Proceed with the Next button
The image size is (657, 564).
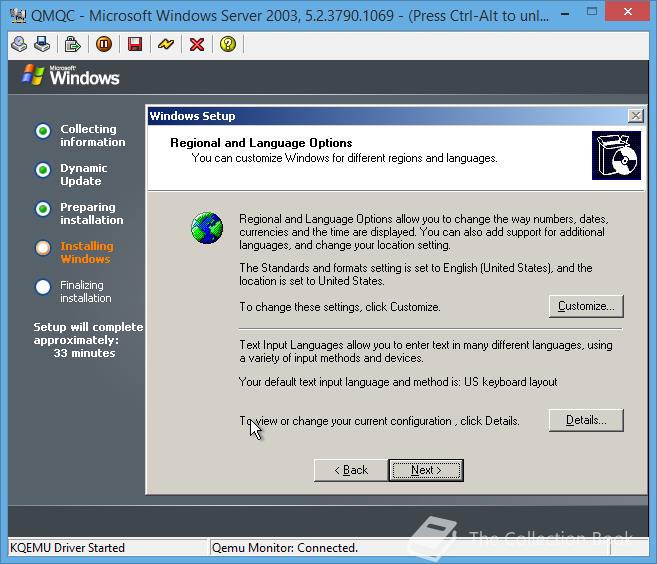426,470
